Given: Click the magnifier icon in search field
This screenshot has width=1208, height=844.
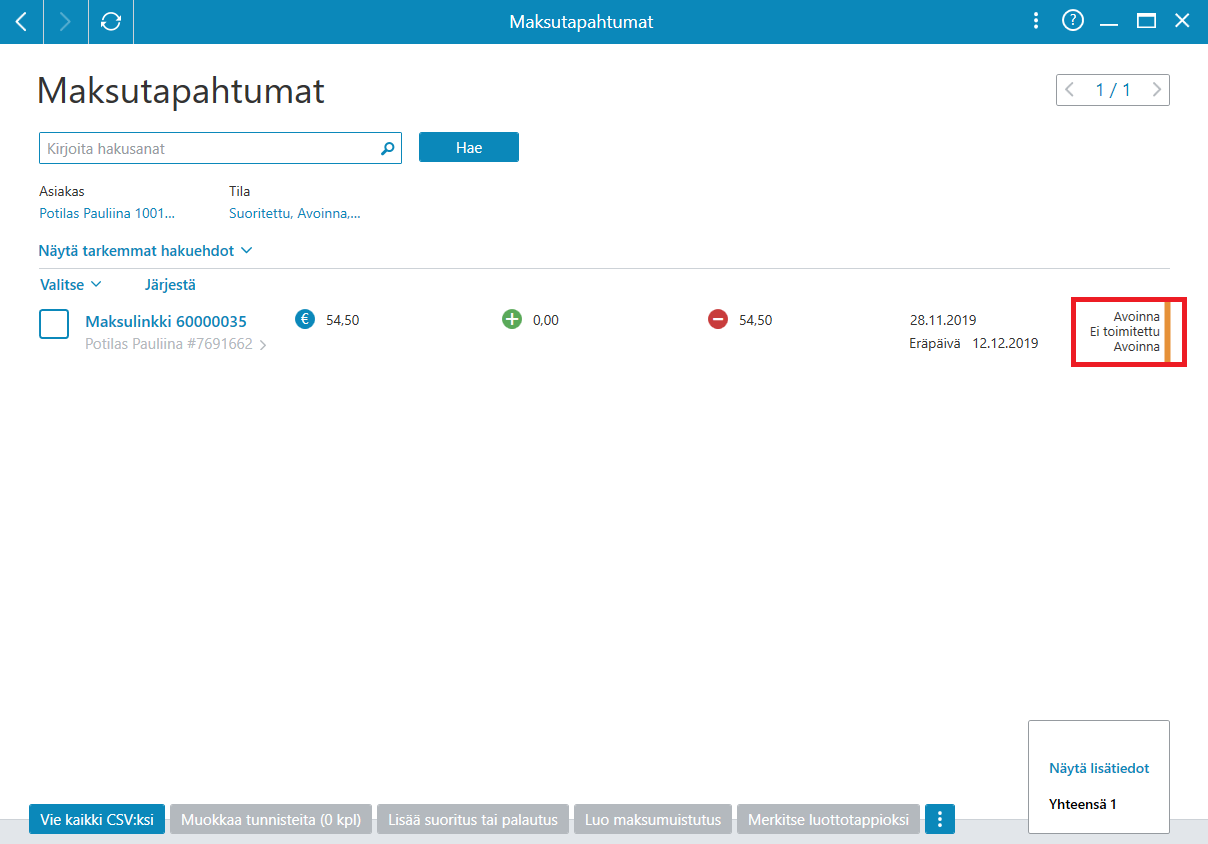Looking at the screenshot, I should tap(388, 148).
